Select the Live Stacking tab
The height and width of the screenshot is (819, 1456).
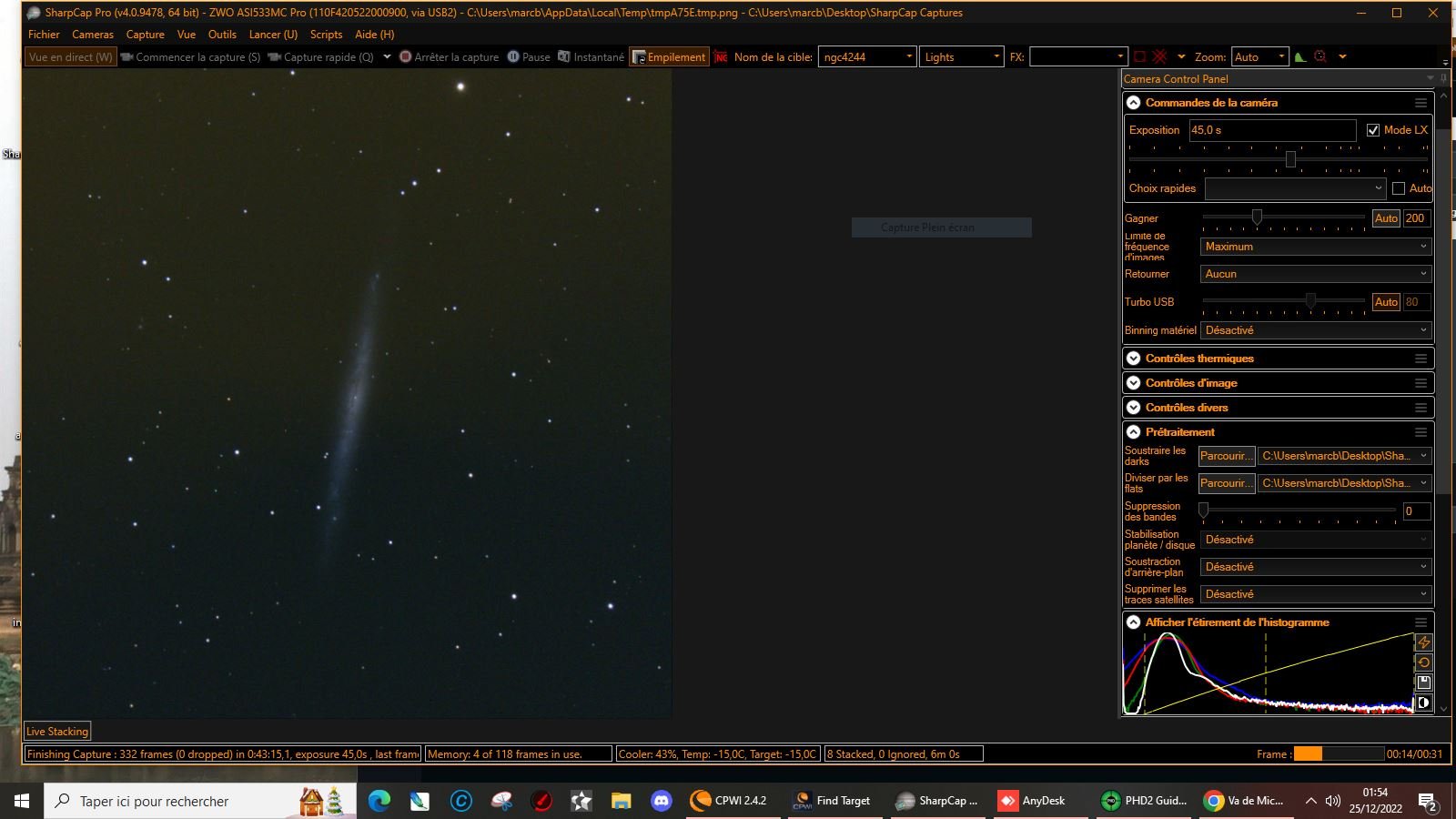[x=57, y=732]
